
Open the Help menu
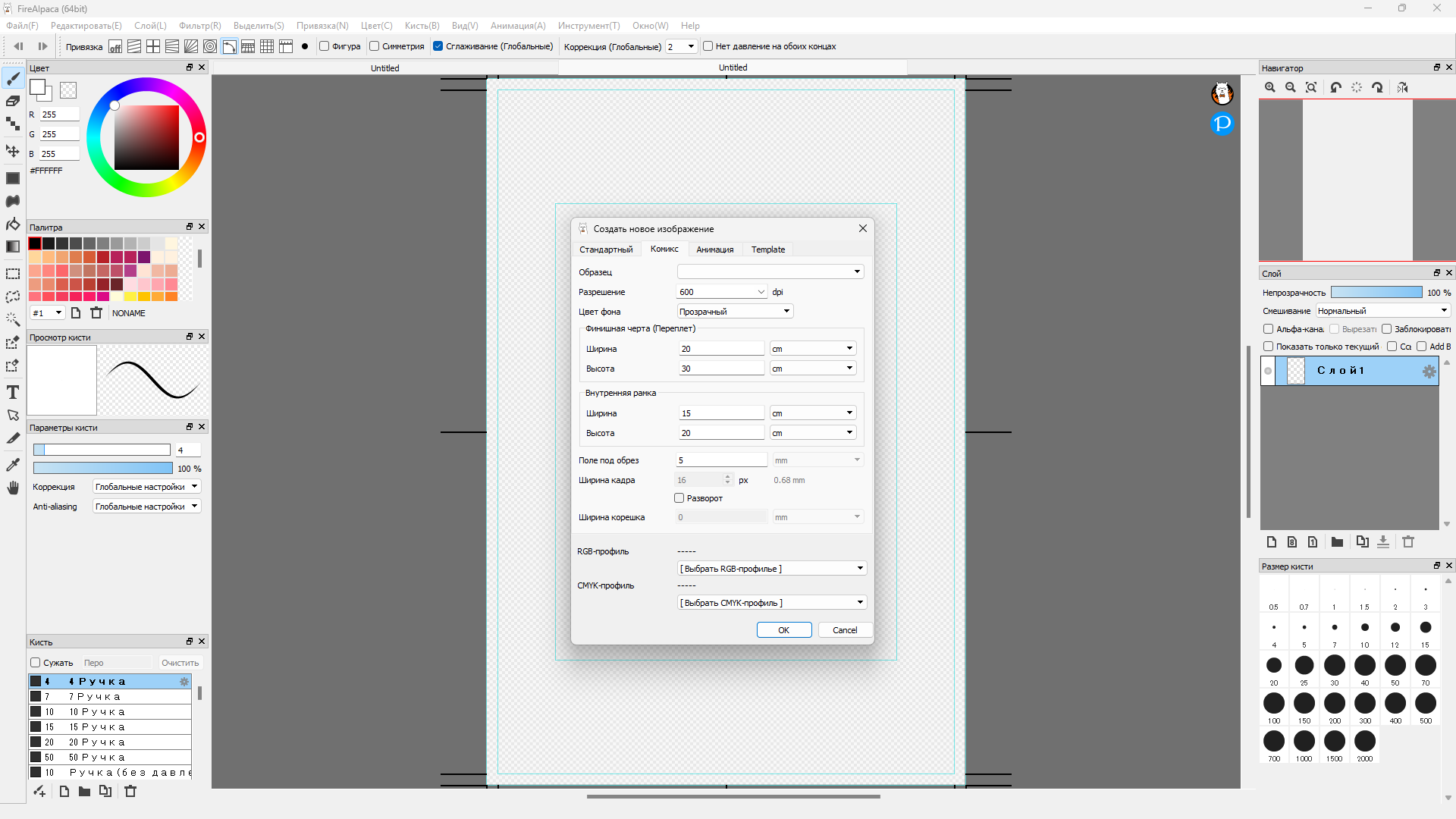690,26
